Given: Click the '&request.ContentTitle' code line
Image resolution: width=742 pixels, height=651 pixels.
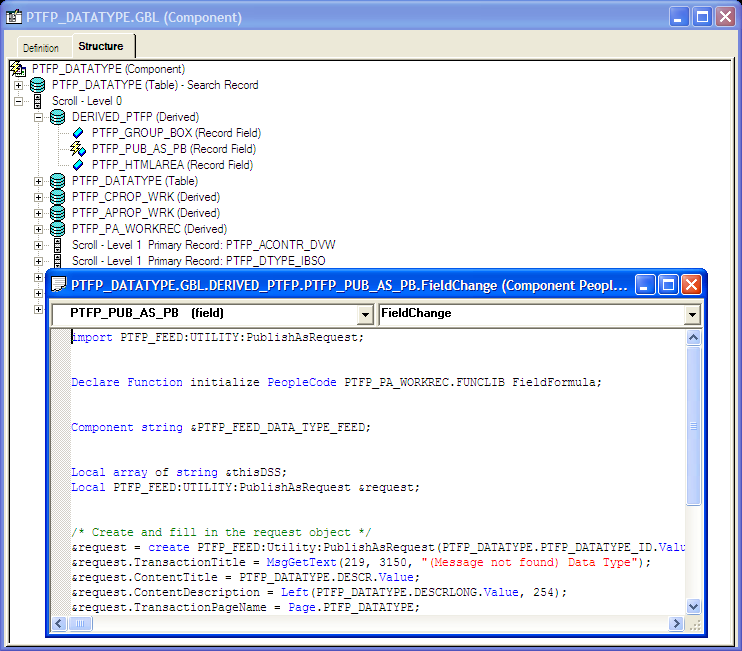Looking at the screenshot, I should click(246, 577).
